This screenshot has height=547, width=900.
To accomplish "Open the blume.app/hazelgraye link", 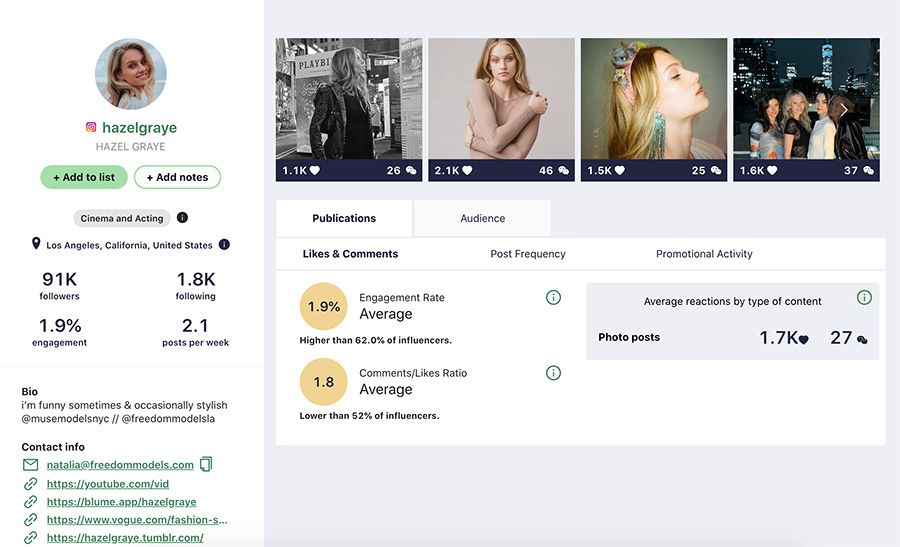I will [121, 502].
